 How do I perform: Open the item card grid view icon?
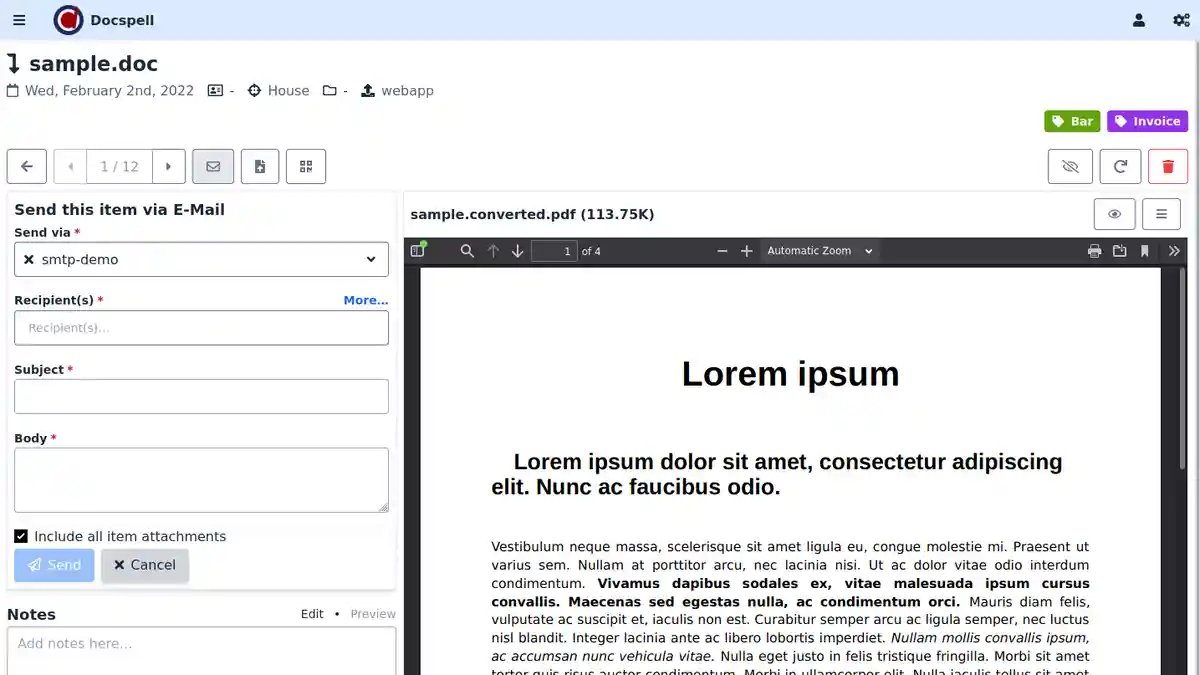pyautogui.click(x=306, y=166)
